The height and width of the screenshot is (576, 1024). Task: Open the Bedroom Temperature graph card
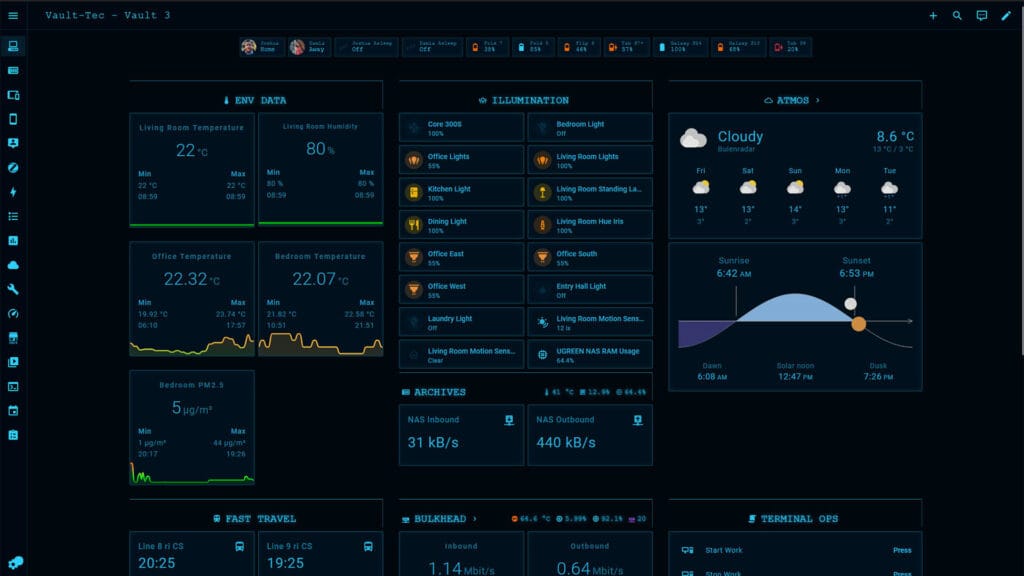(x=321, y=299)
